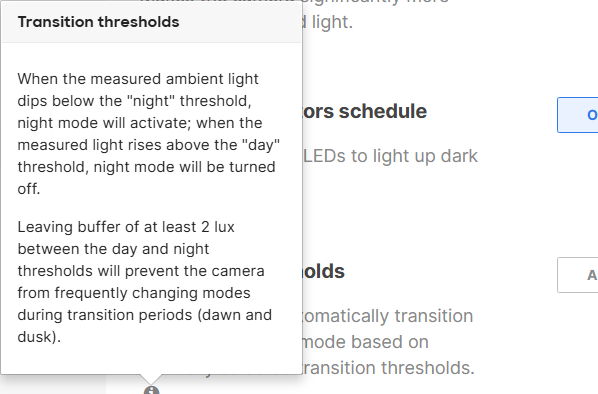The image size is (598, 394).
Task: Click the paragraph about leaving a buffer
Action: [x=145, y=281]
